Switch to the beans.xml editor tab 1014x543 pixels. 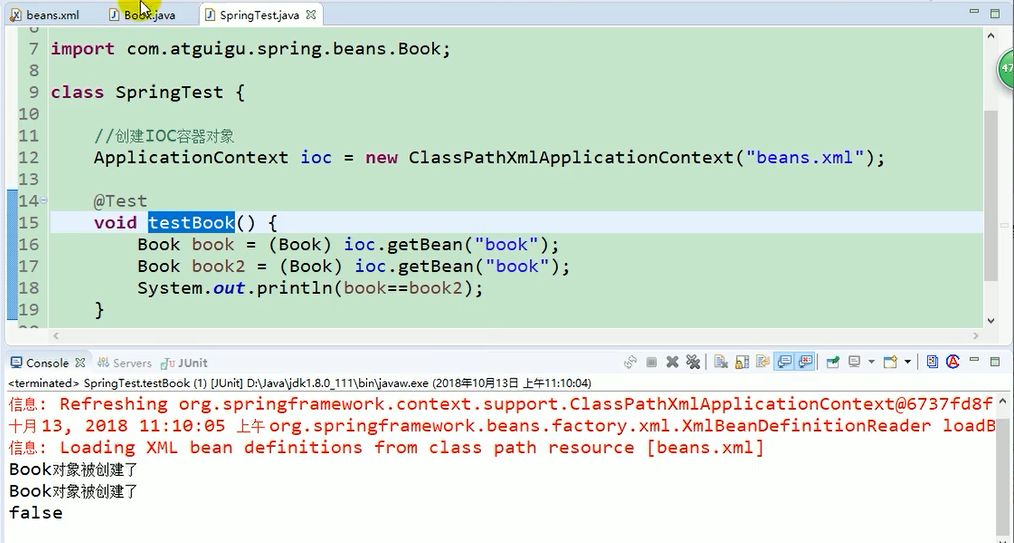(45, 15)
